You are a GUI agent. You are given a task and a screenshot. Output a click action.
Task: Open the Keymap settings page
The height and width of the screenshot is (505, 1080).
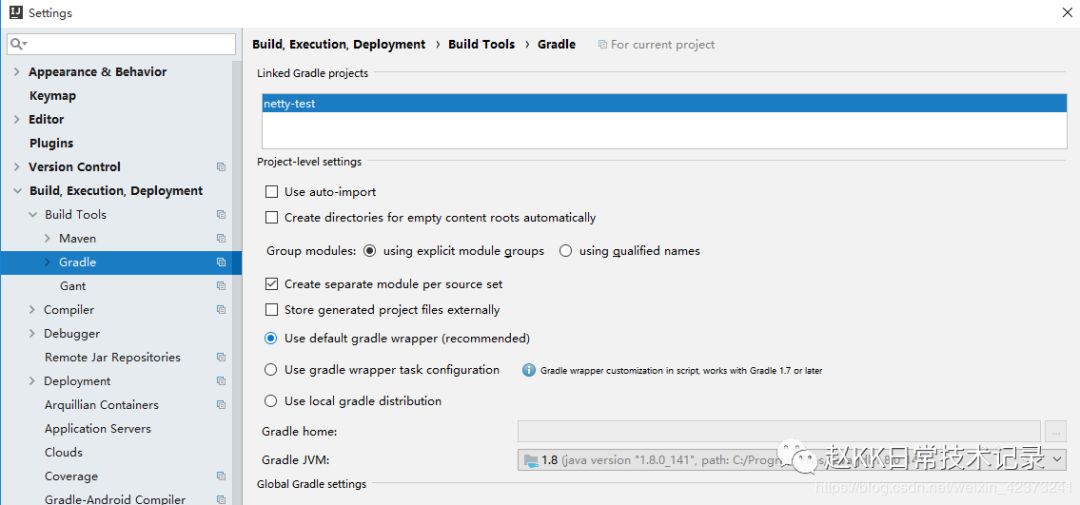coord(52,96)
